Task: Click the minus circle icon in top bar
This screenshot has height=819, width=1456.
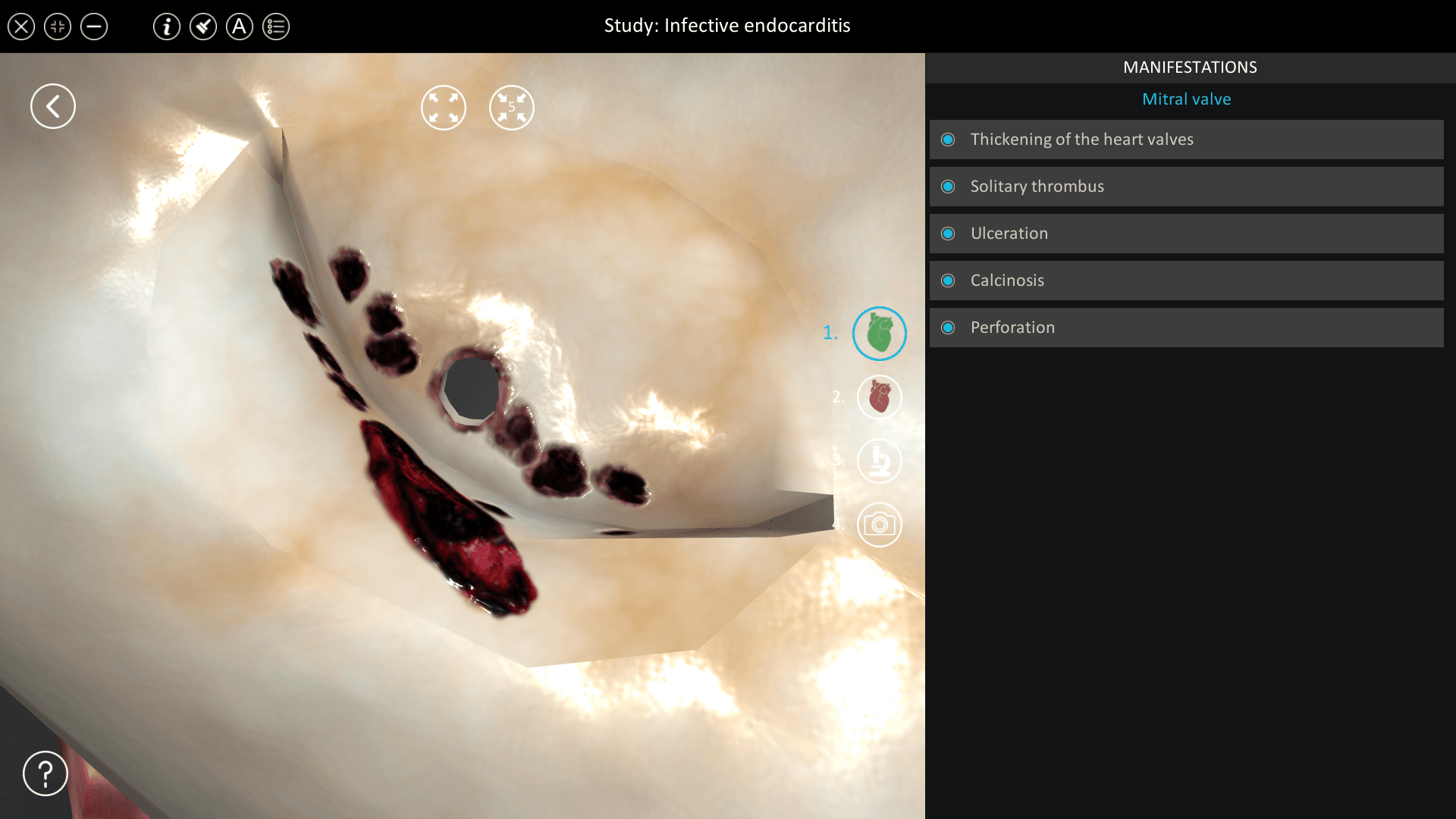Action: (94, 27)
